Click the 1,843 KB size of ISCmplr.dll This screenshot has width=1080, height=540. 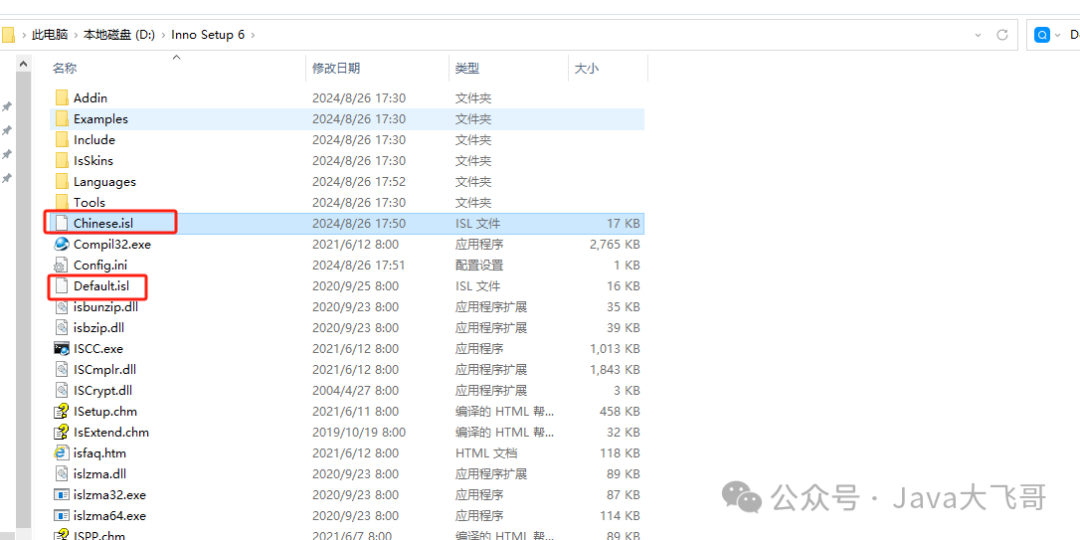click(614, 369)
